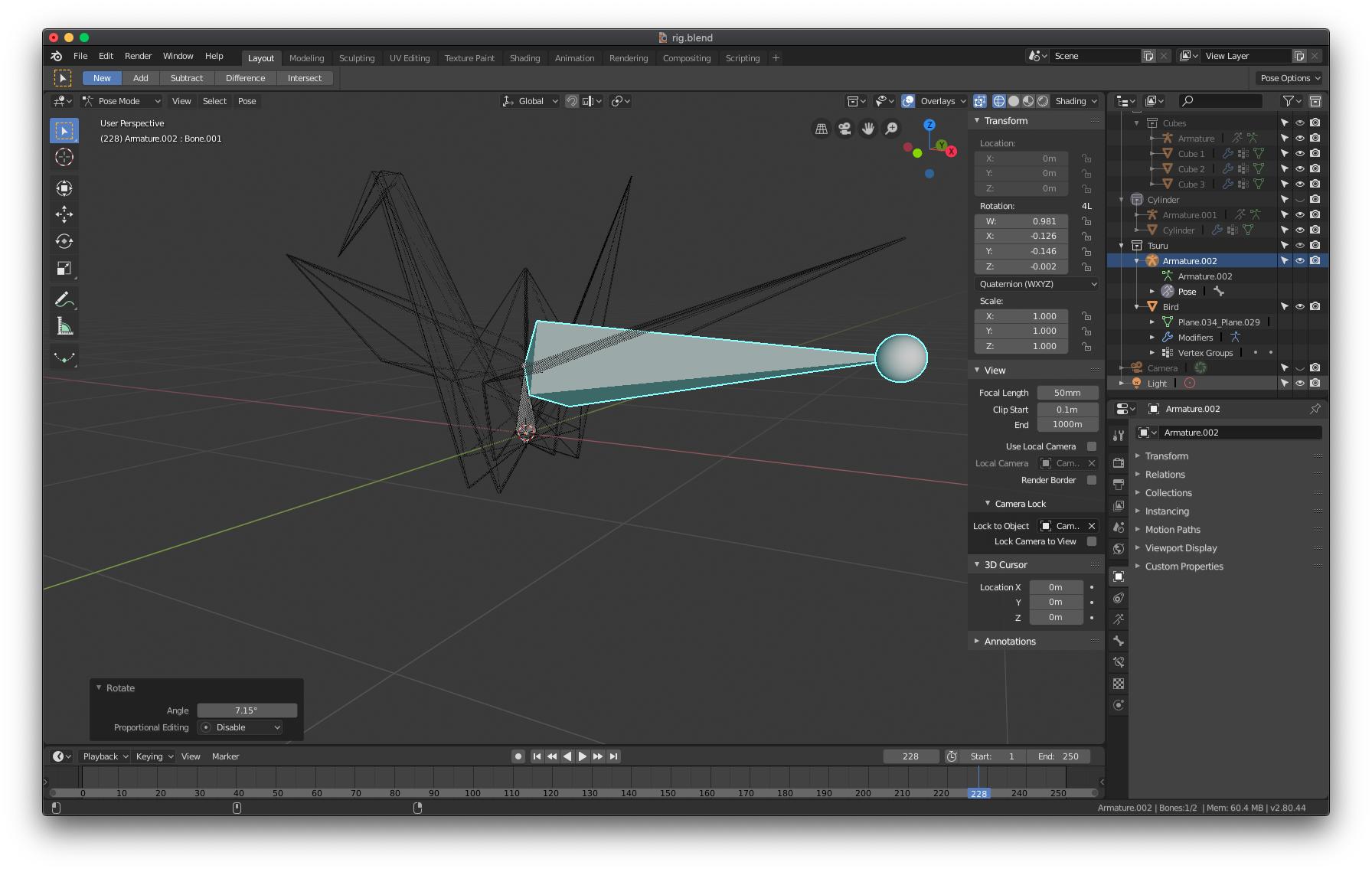Activate the Rotate tool
This screenshot has width=1372, height=872.
point(64,241)
